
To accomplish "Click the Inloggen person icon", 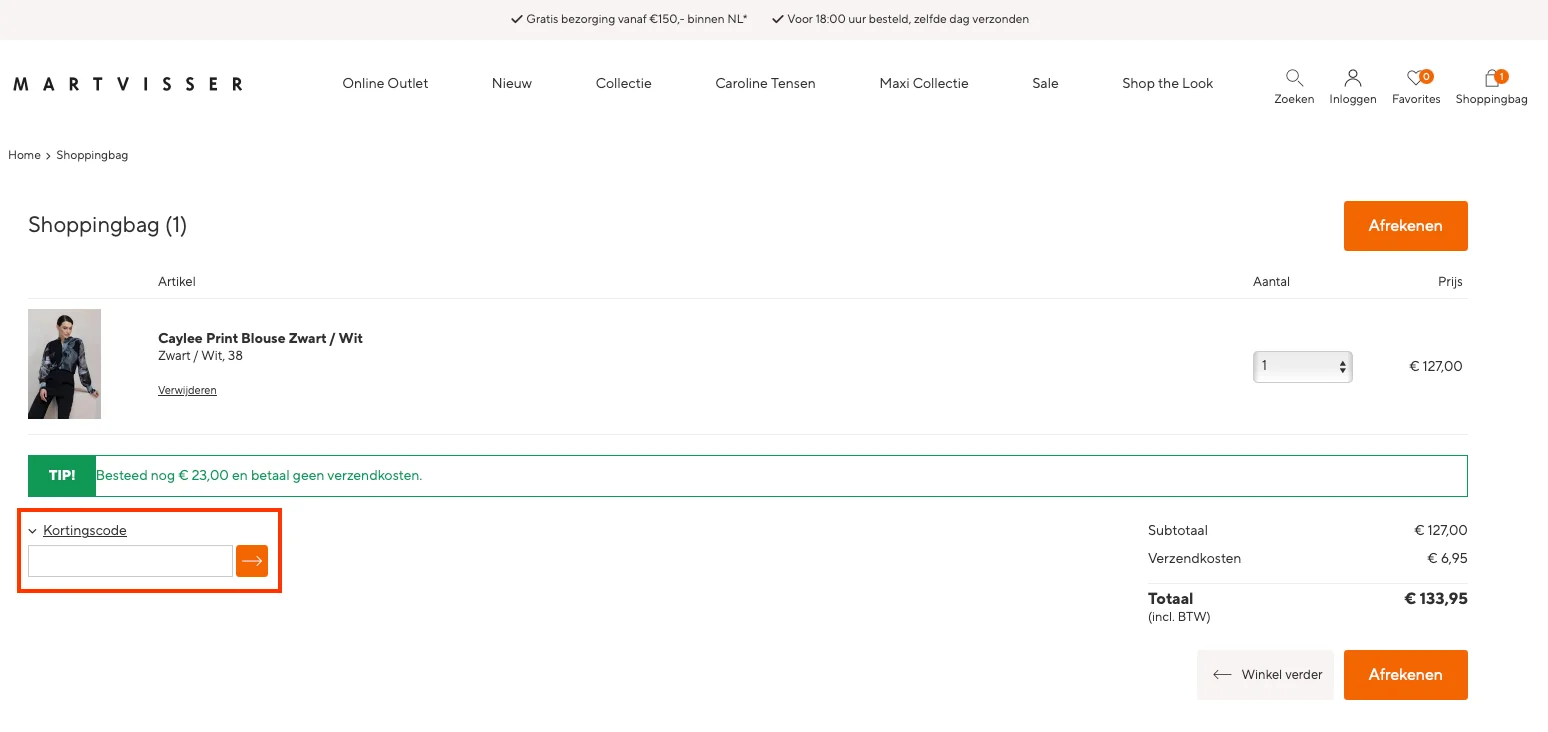I will (x=1353, y=78).
